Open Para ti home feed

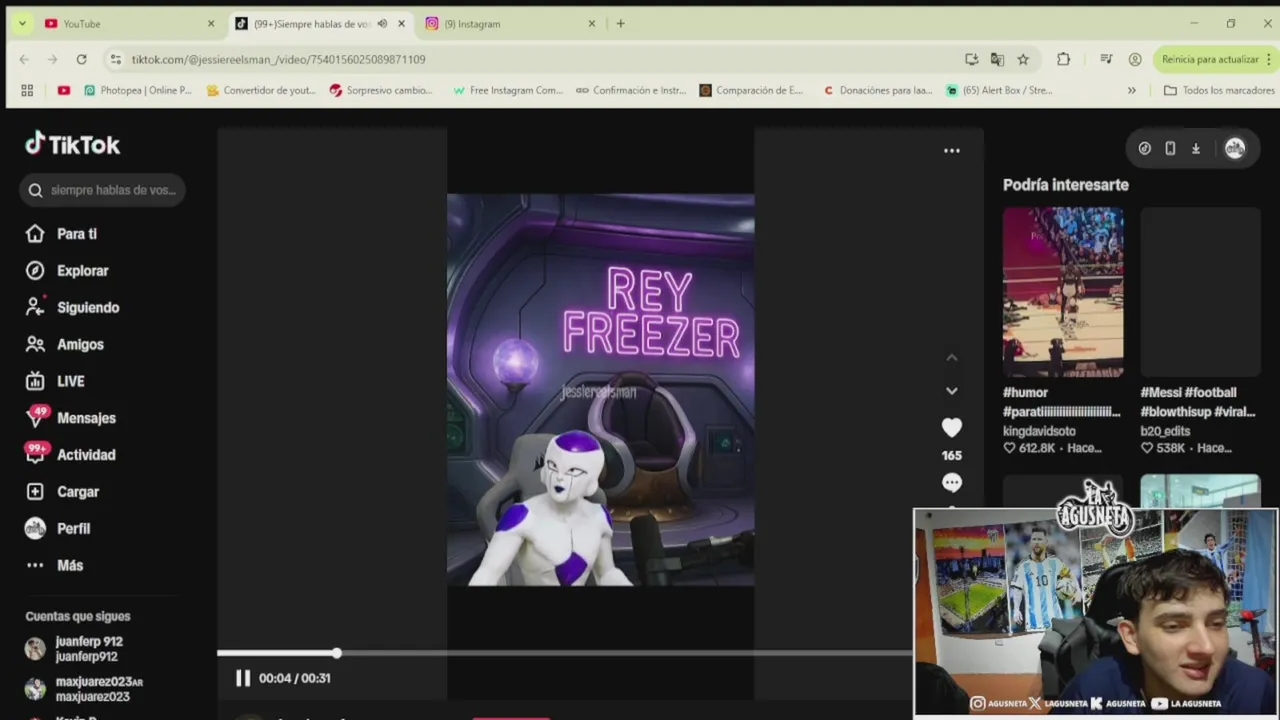[x=62, y=234]
